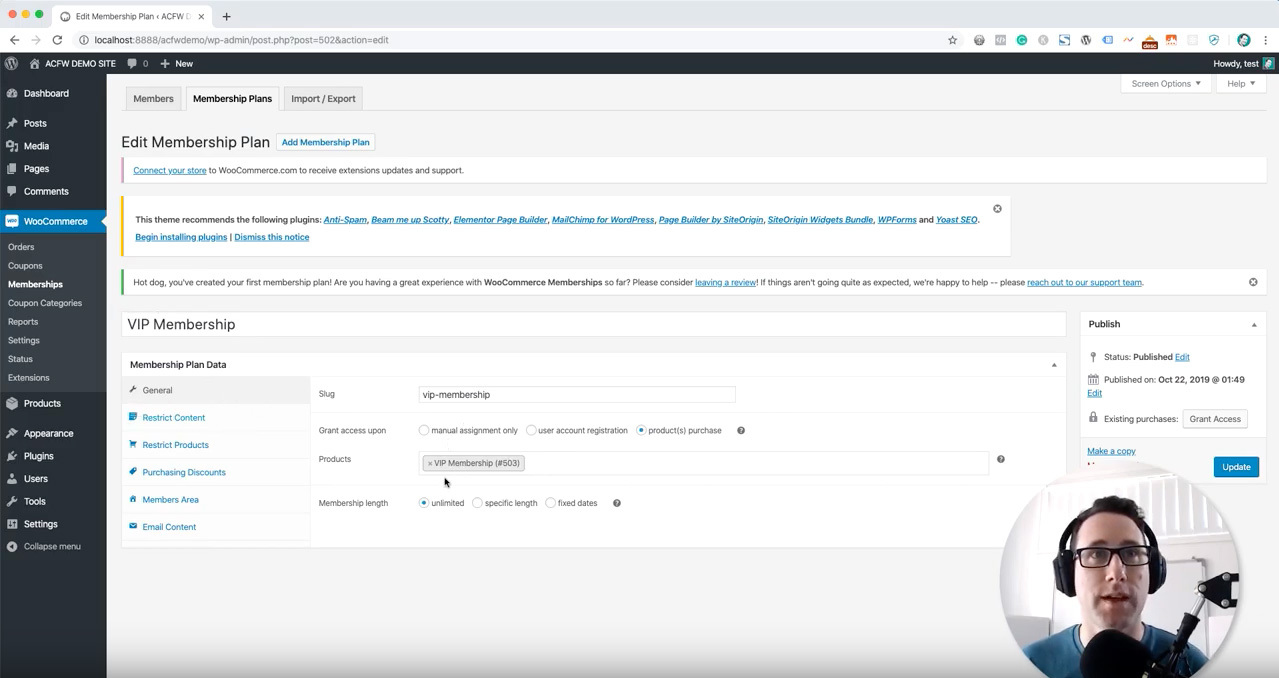Select specific length membership option
The height and width of the screenshot is (678, 1279).
click(x=477, y=503)
